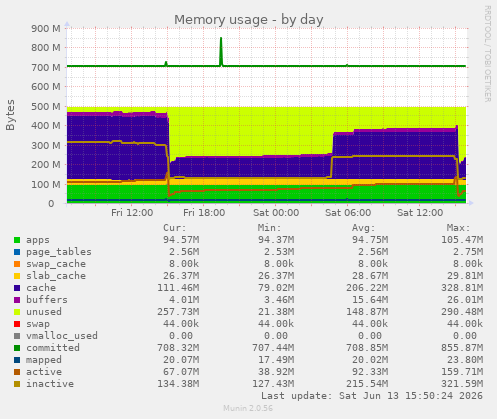Click the 'Min:' column header
Image resolution: width=497 pixels, height=419 pixels.
tap(269, 228)
